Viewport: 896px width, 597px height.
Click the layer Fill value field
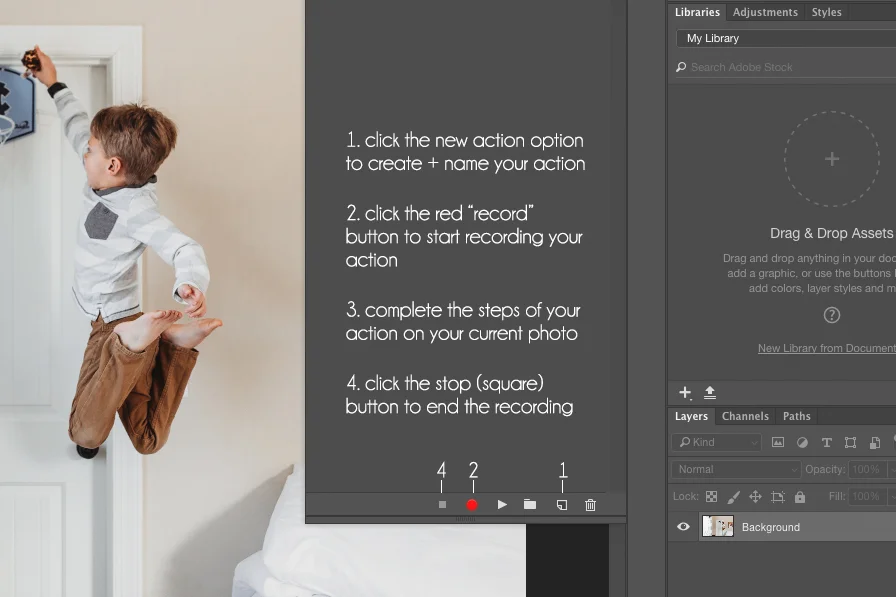click(x=867, y=496)
